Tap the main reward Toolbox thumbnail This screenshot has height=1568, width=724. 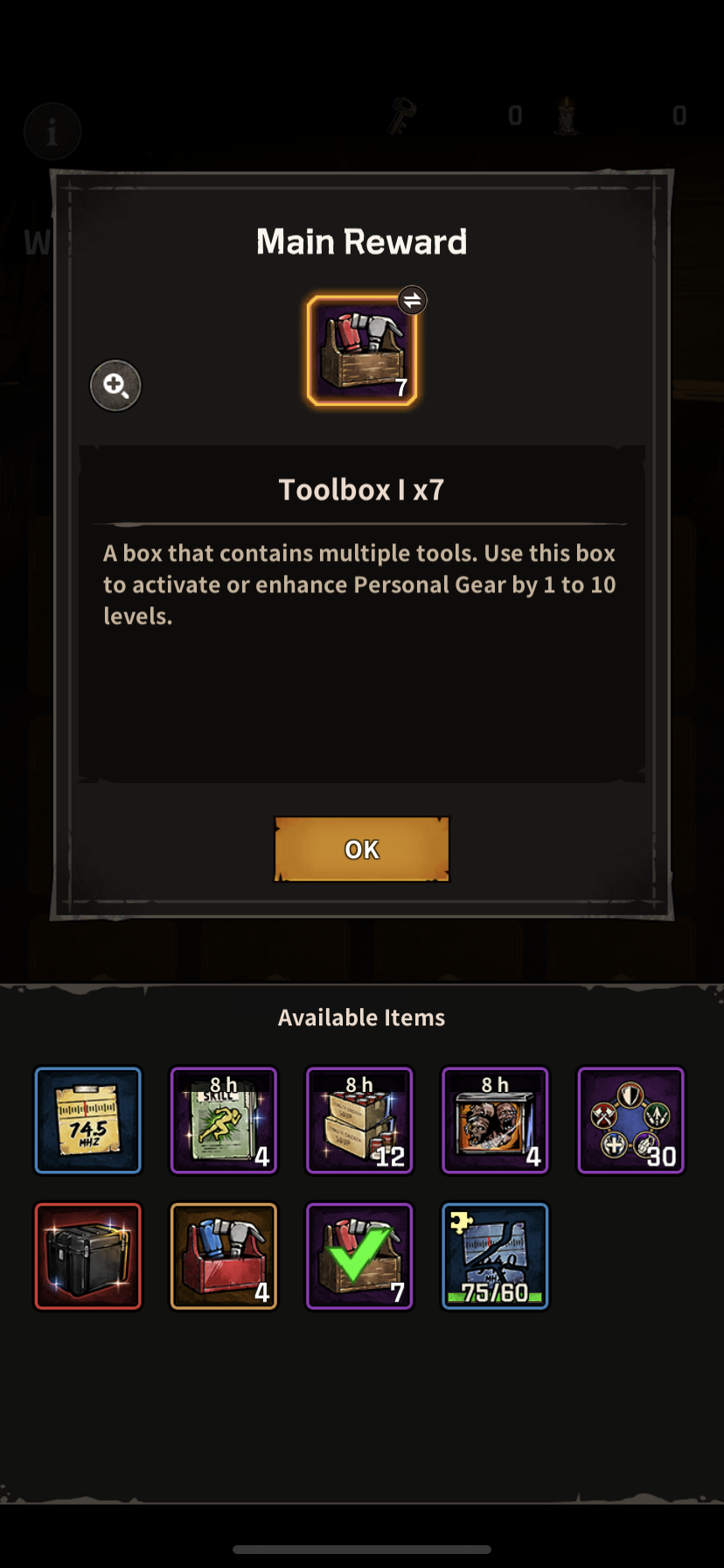click(362, 351)
